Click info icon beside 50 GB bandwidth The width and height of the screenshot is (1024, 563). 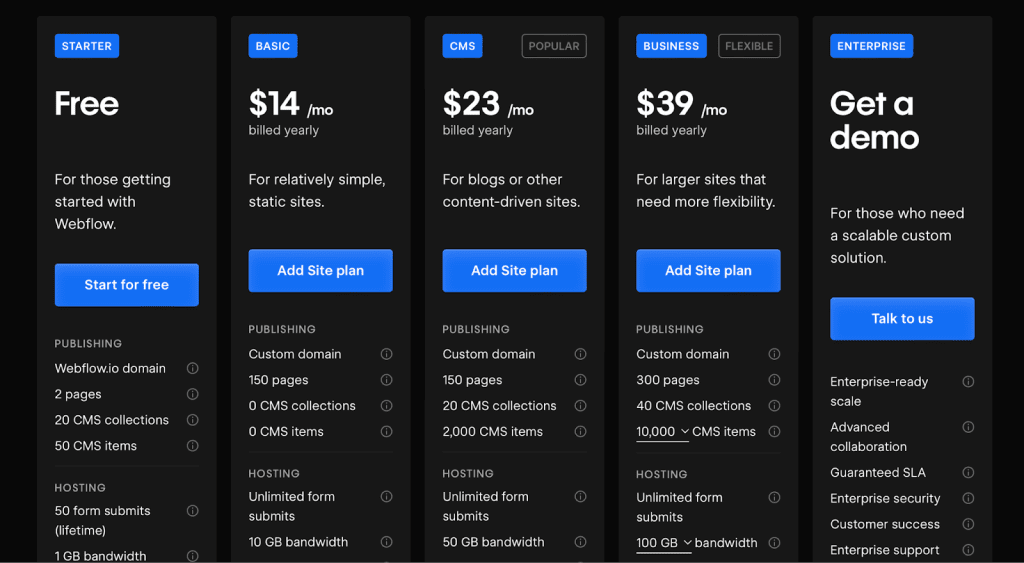(x=581, y=542)
